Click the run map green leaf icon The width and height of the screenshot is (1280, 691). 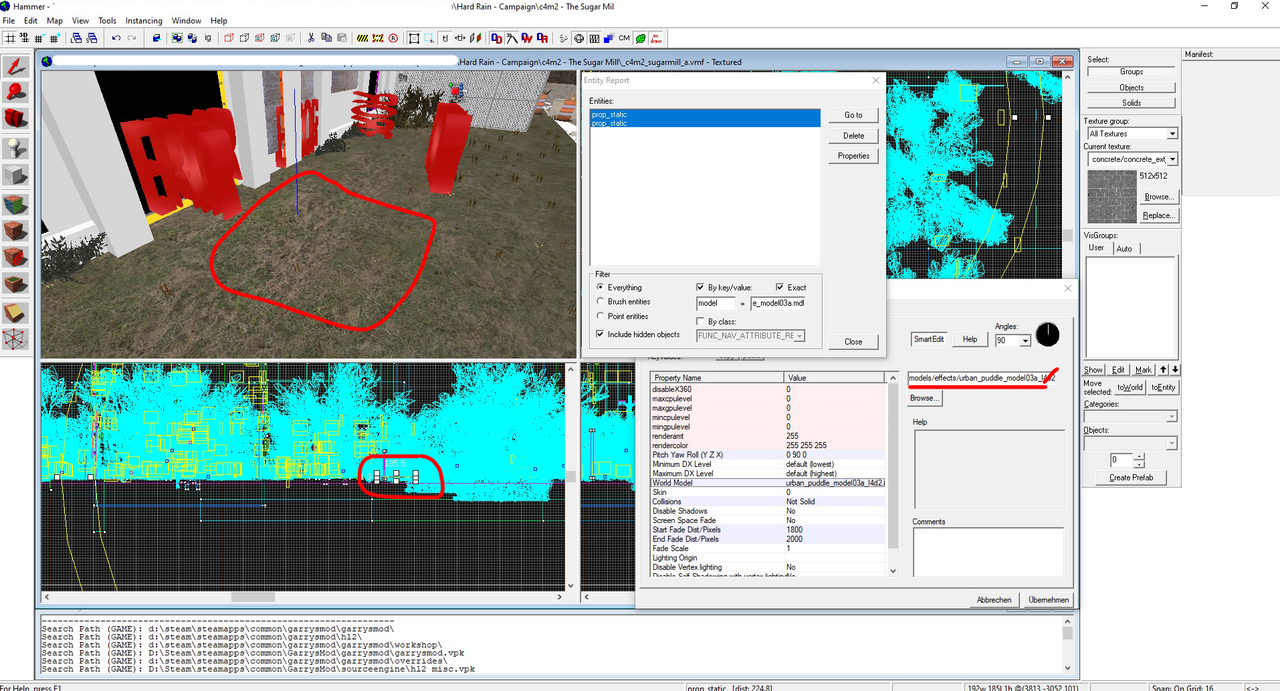pyautogui.click(x=640, y=38)
